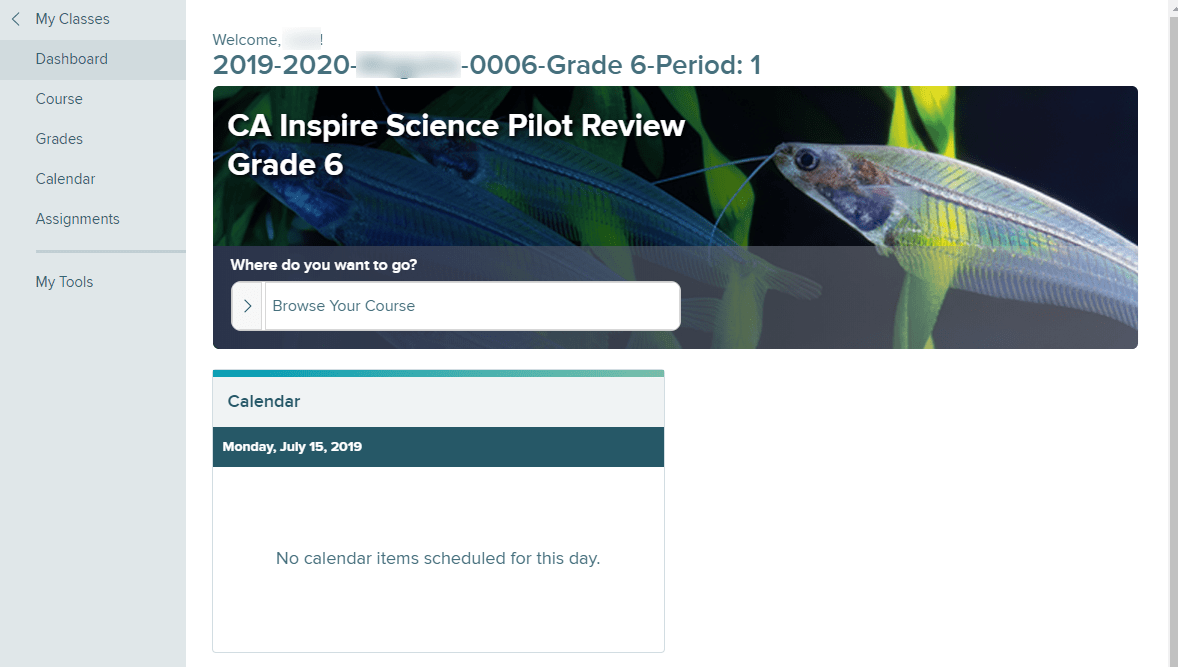Click the 'Where do you want to go?' label
This screenshot has height=667, width=1178.
pos(321,264)
